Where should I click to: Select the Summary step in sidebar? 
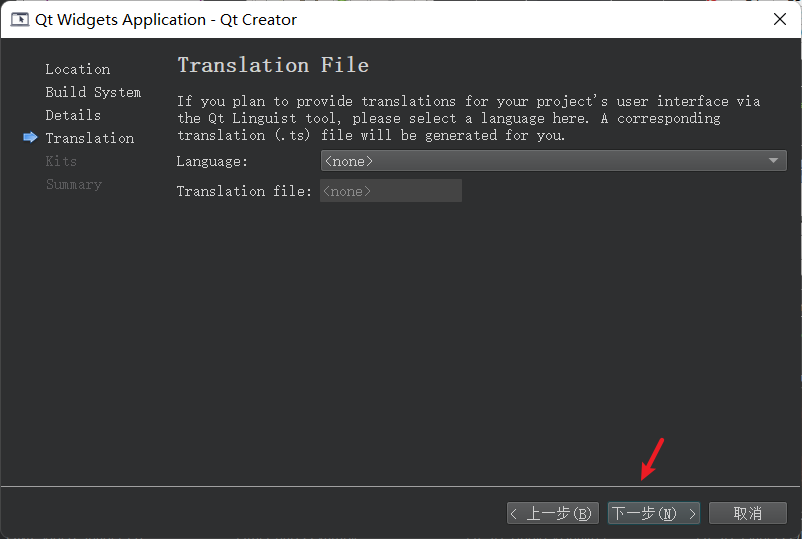74,184
